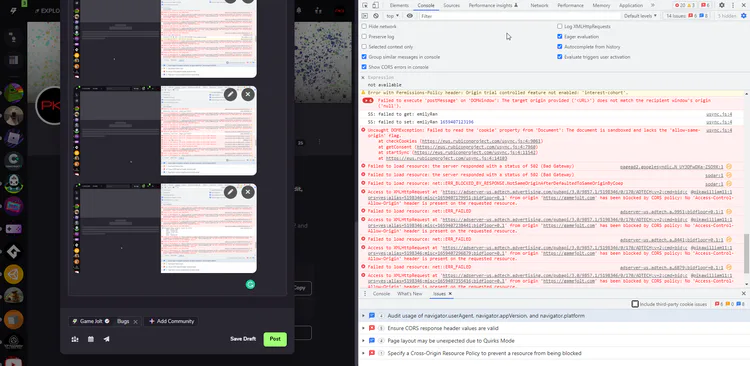Open the drawer's three-dot more tools menu
Image resolution: width=750 pixels, height=366 pixels.
coord(364,293)
